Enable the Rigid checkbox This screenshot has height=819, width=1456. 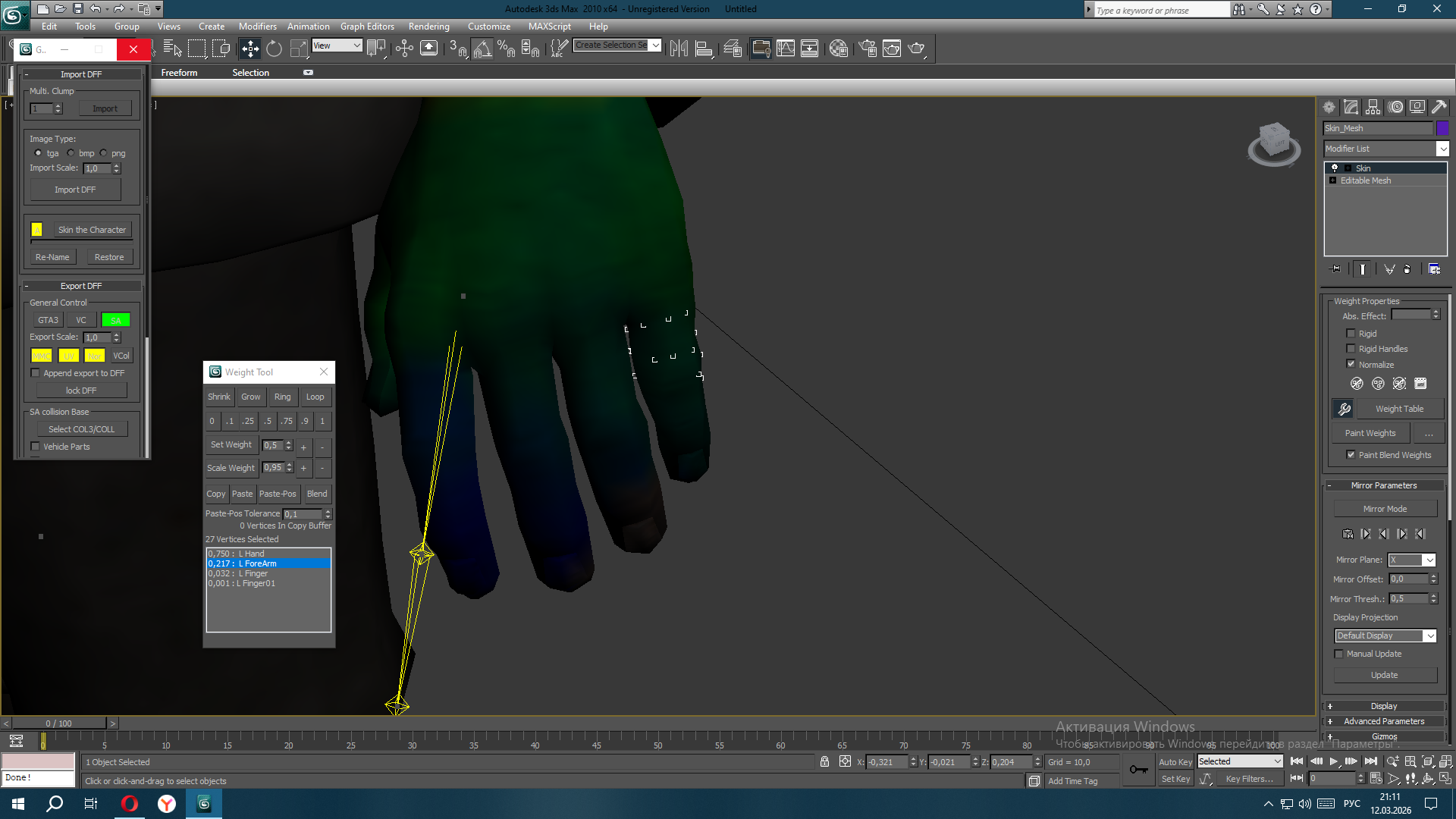click(x=1351, y=333)
